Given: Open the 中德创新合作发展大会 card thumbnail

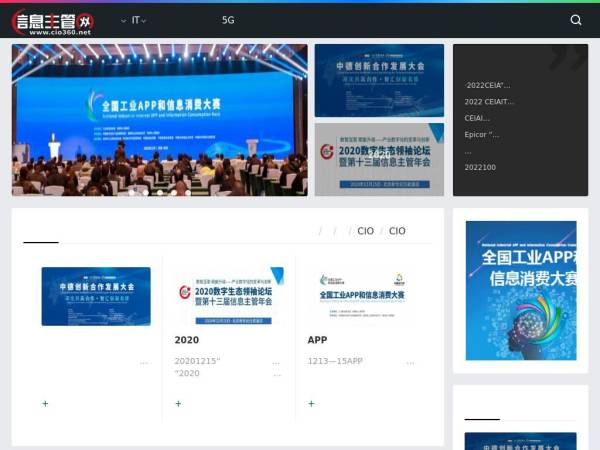Looking at the screenshot, I should tap(96, 297).
